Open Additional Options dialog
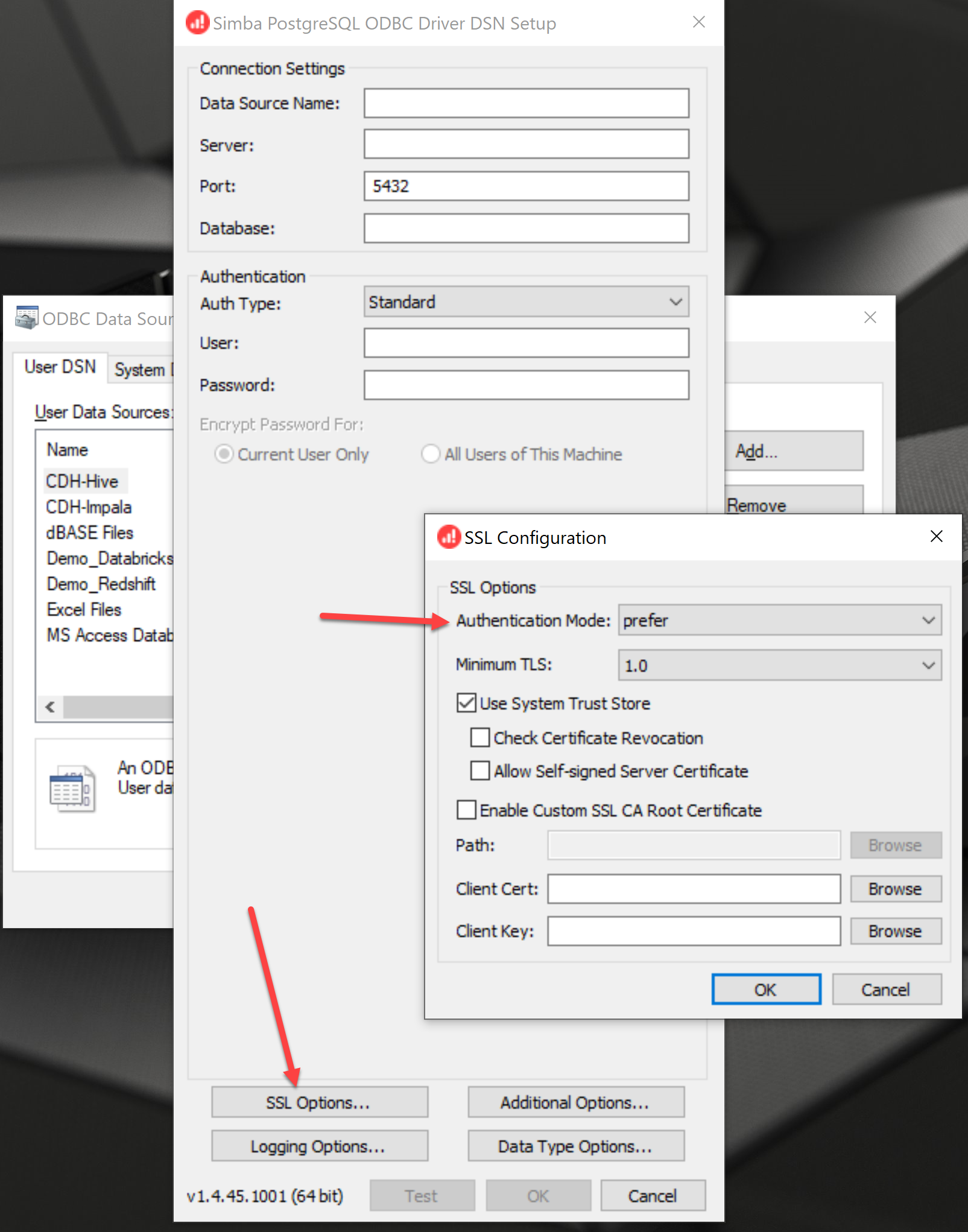Screen dimensions: 968x1232 [576, 1102]
